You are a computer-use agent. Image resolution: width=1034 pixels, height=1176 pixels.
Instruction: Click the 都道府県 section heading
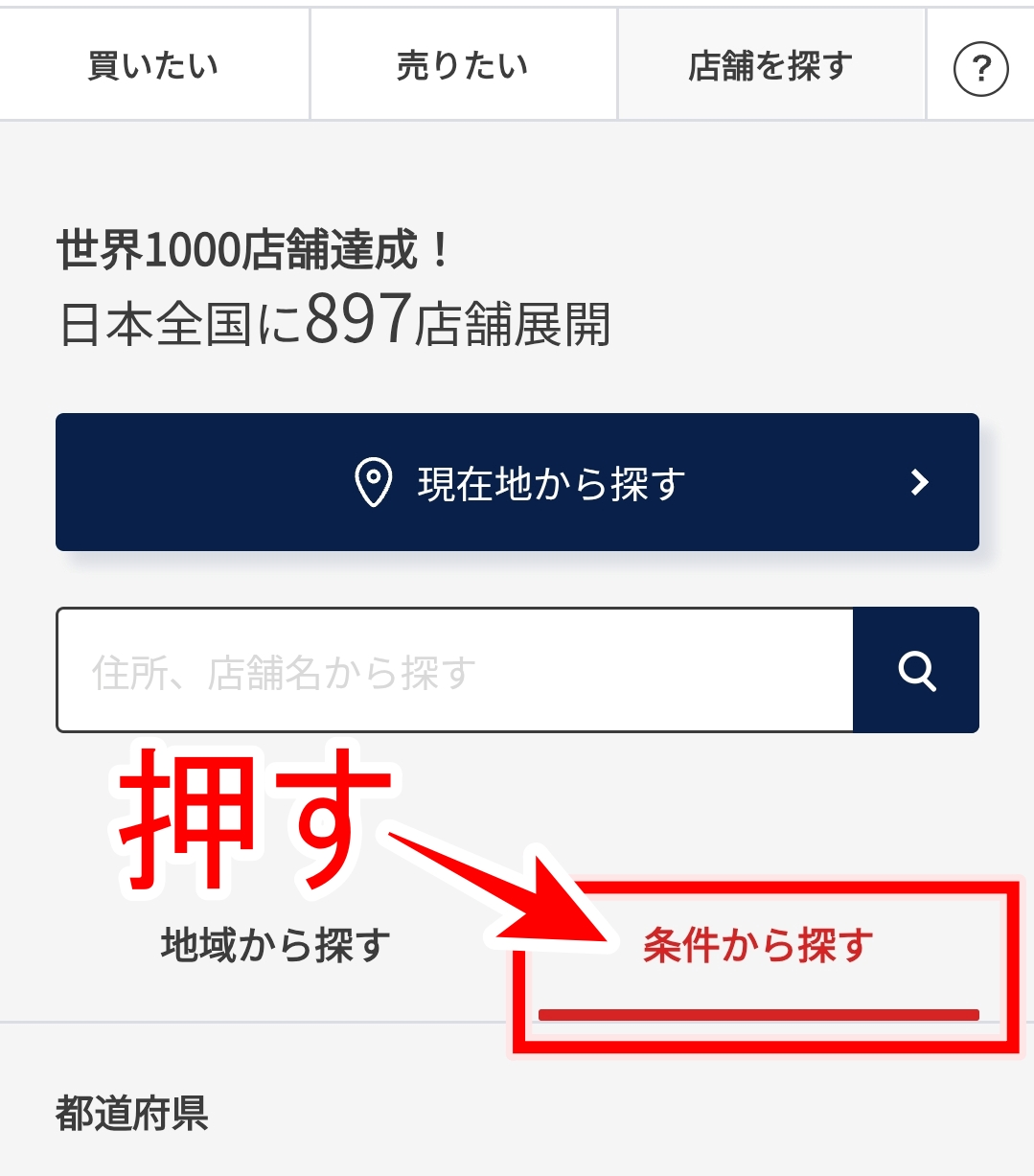[132, 1114]
